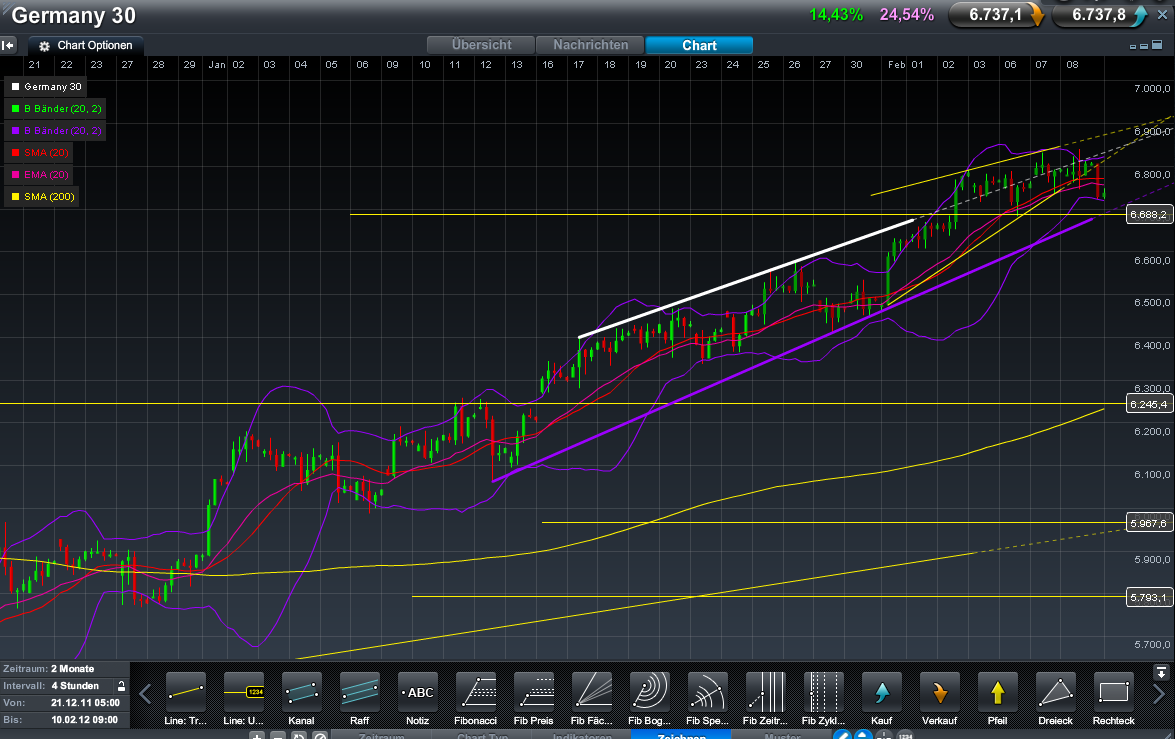This screenshot has height=739, width=1175.
Task: Click the Germany 30 window title
Action: click(x=73, y=16)
